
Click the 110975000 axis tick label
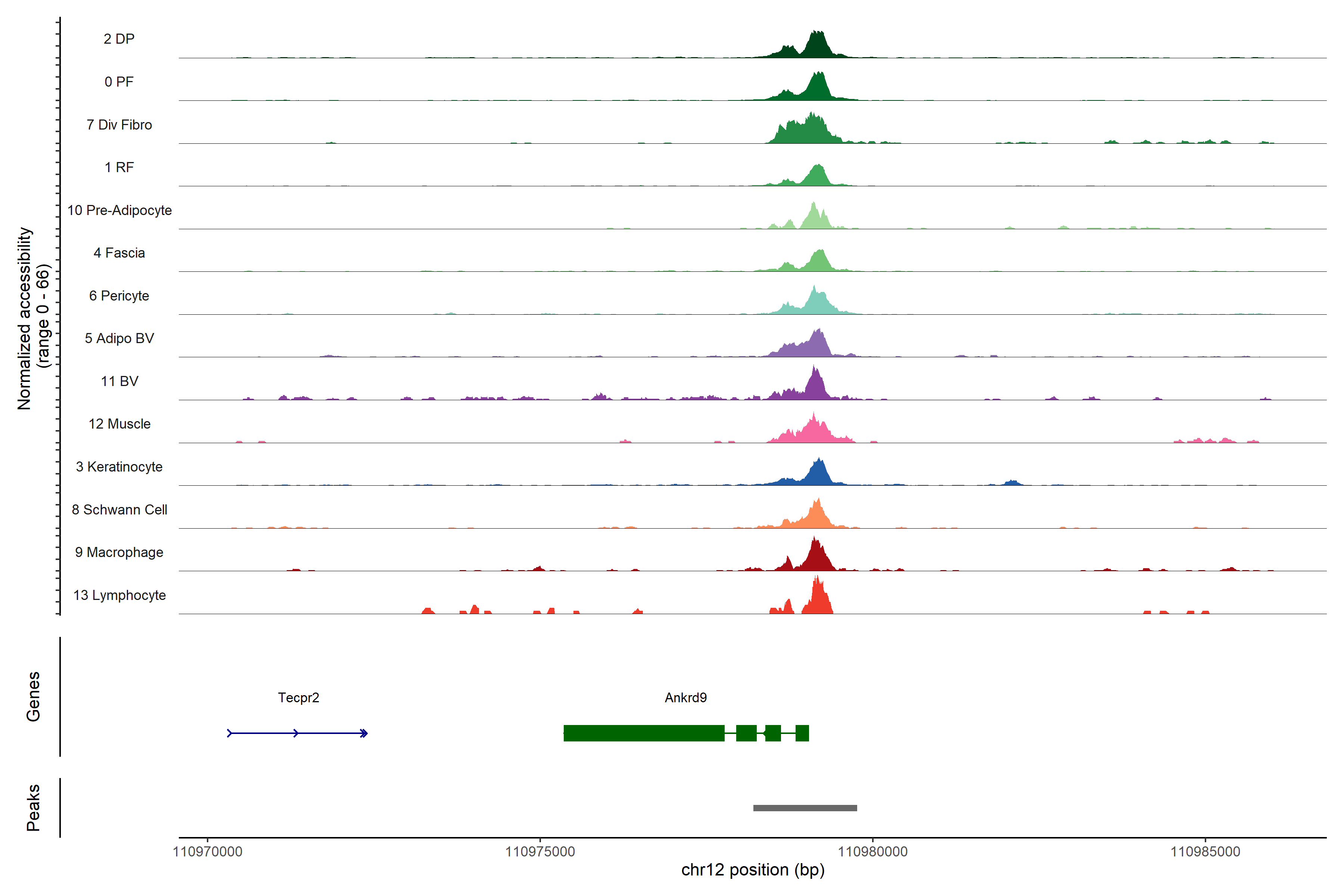(540, 852)
